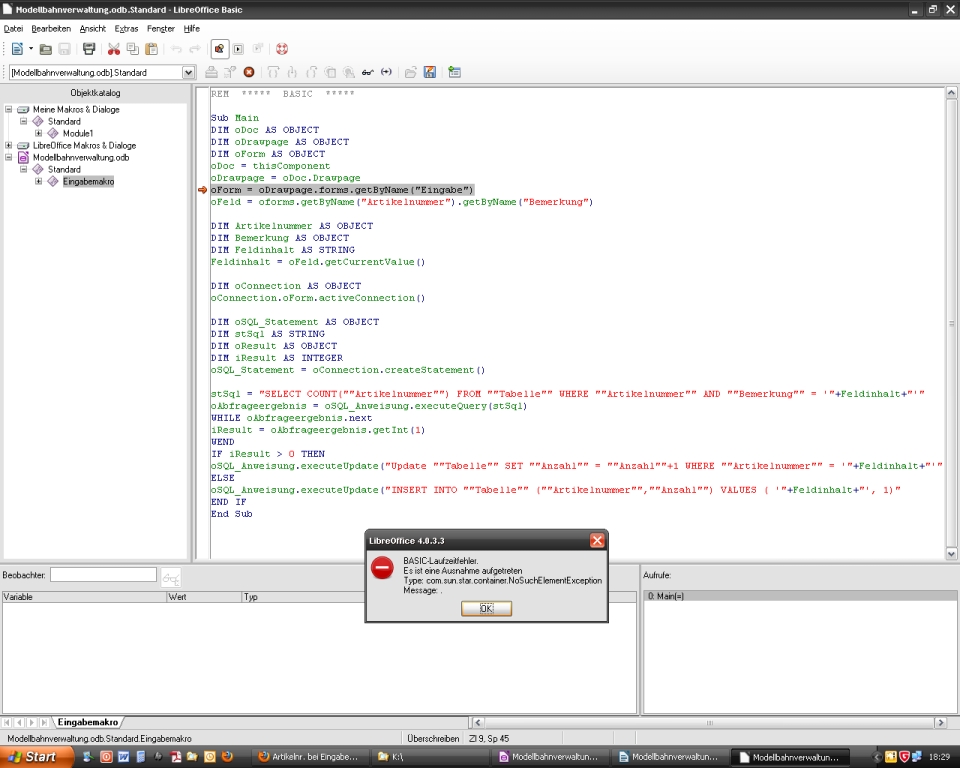The height and width of the screenshot is (768, 960).
Task: Paste clipboard contents via the Paste icon
Action: coord(151,49)
